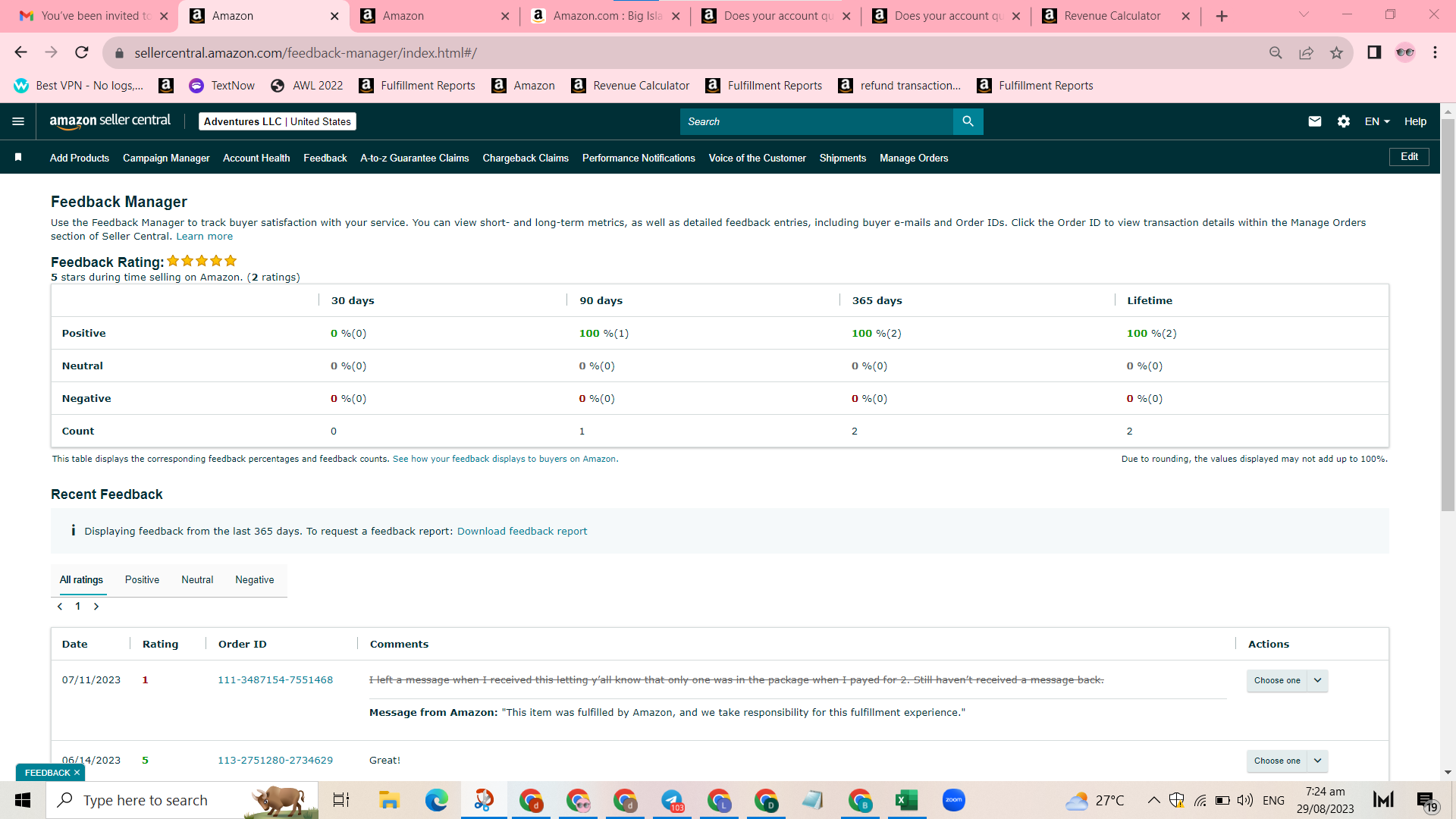The image size is (1456, 819).
Task: Open See how your feedback displays link
Action: point(505,459)
